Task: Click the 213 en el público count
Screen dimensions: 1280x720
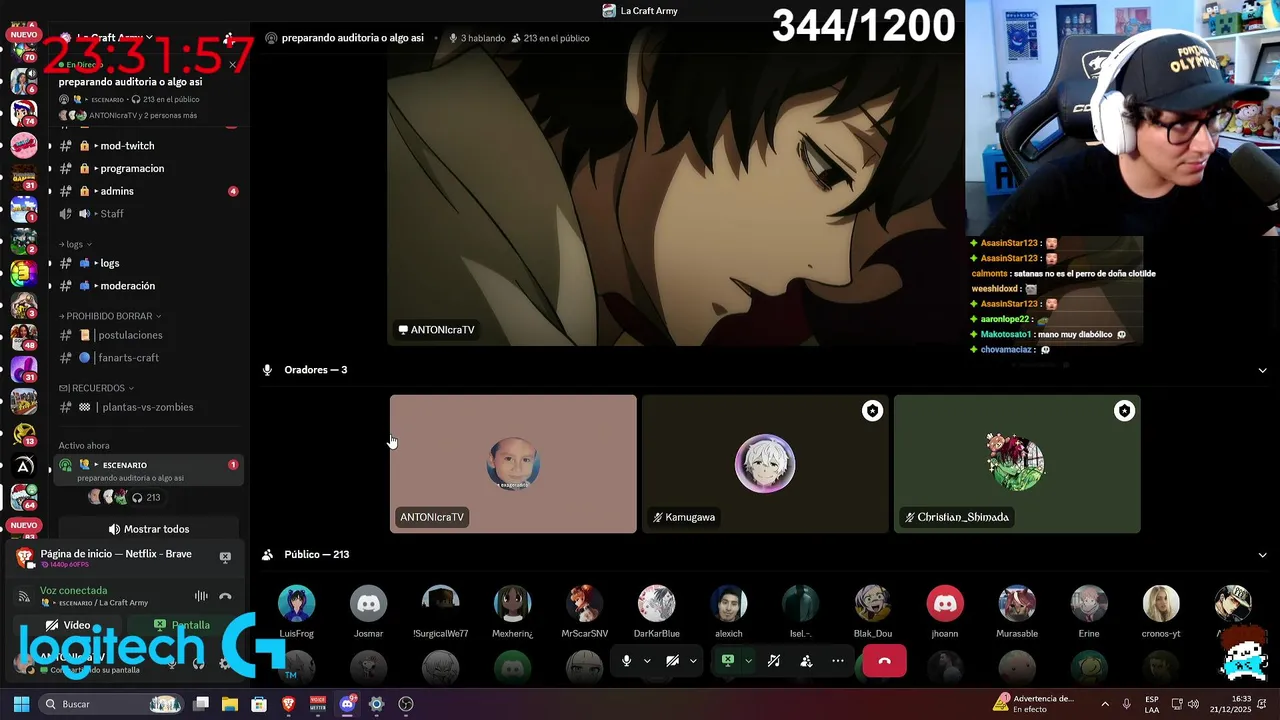Action: coord(550,38)
